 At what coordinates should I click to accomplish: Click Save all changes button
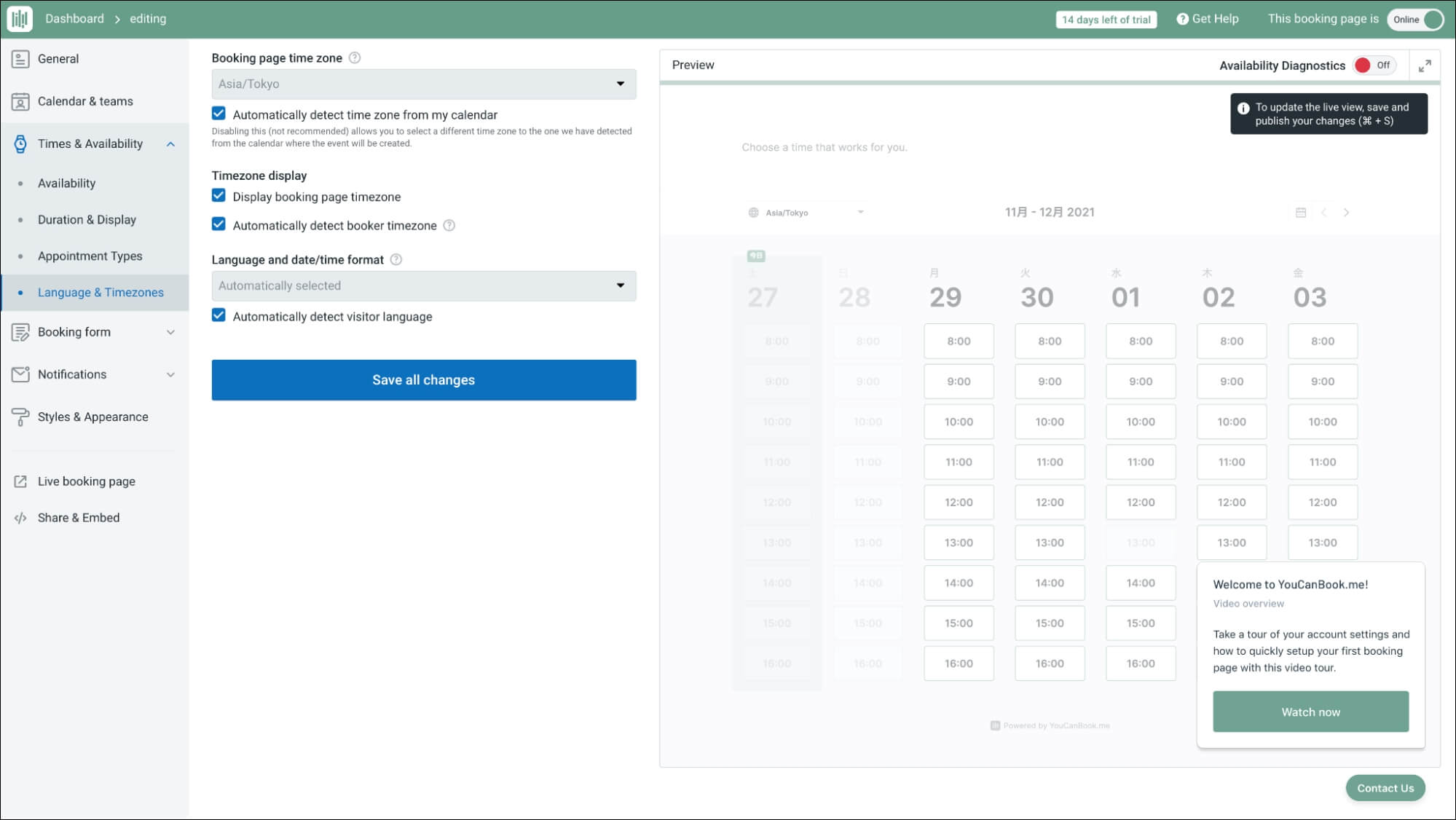click(x=423, y=380)
